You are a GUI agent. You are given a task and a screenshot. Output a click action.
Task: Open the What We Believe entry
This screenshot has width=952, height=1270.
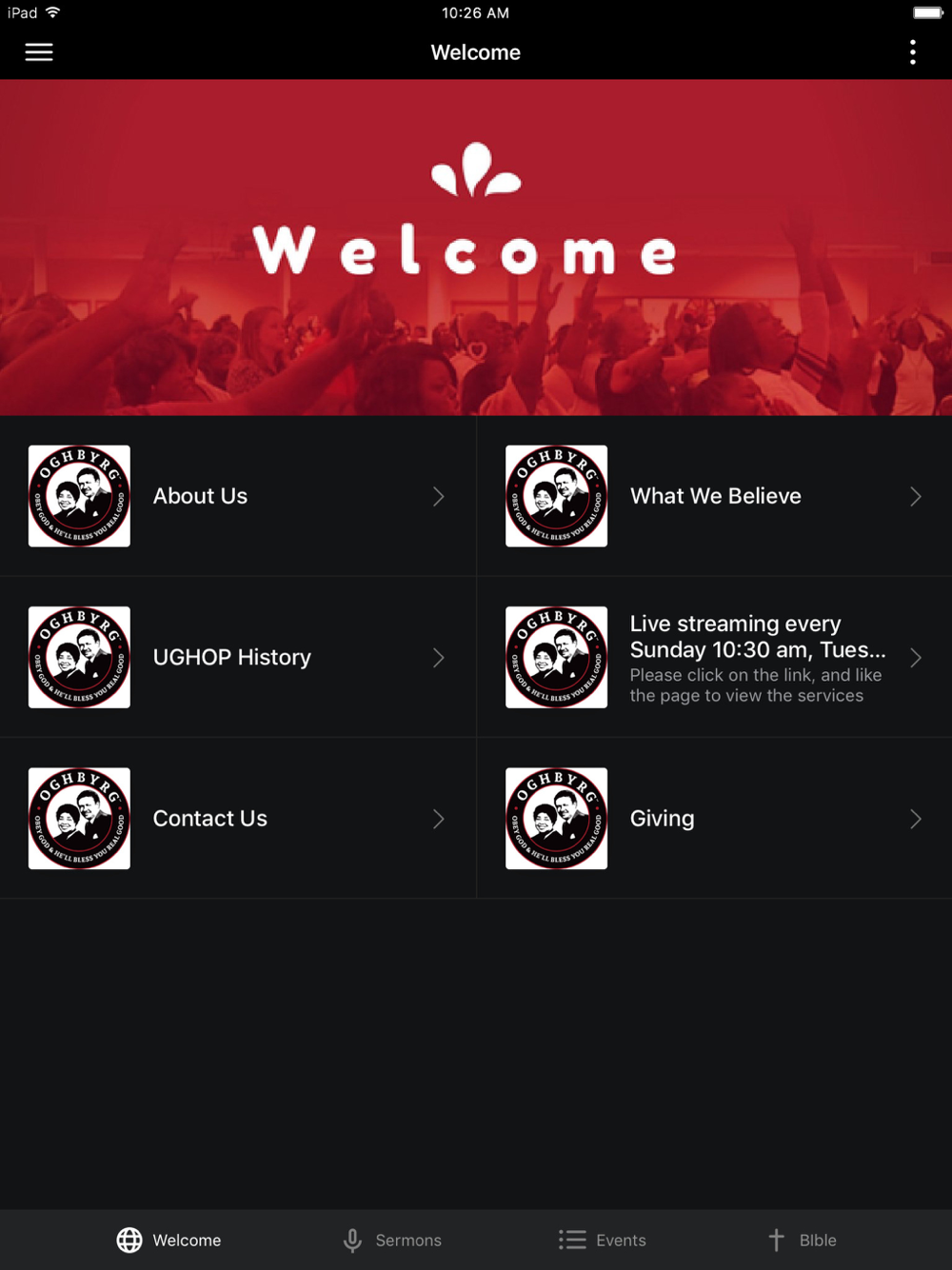click(x=714, y=496)
